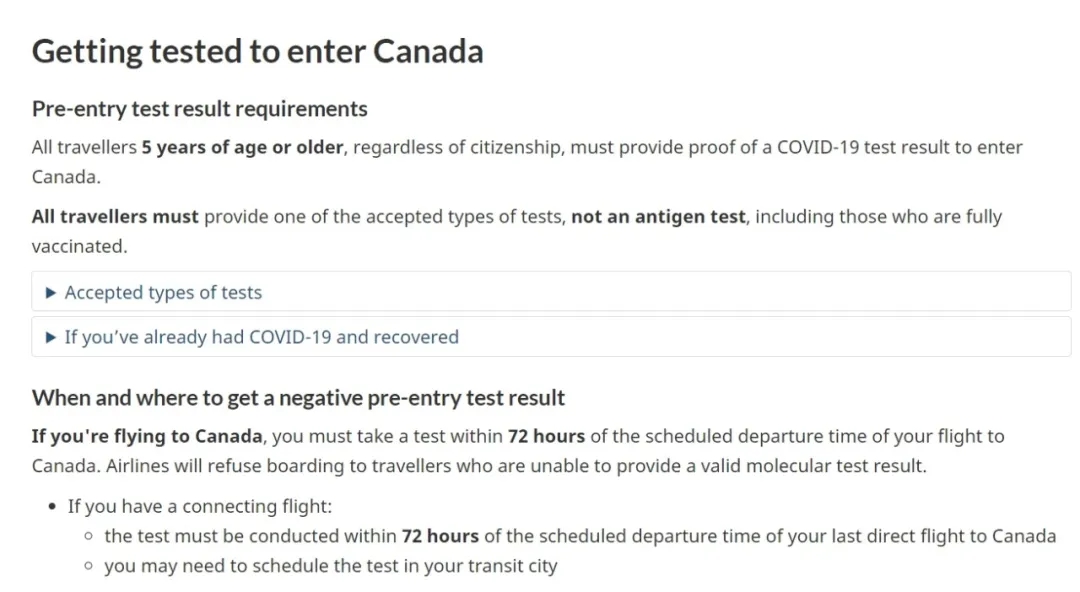Image resolution: width=1080 pixels, height=592 pixels.
Task: Click the hollow bullet before "you may need to schedule"
Action: click(90, 567)
